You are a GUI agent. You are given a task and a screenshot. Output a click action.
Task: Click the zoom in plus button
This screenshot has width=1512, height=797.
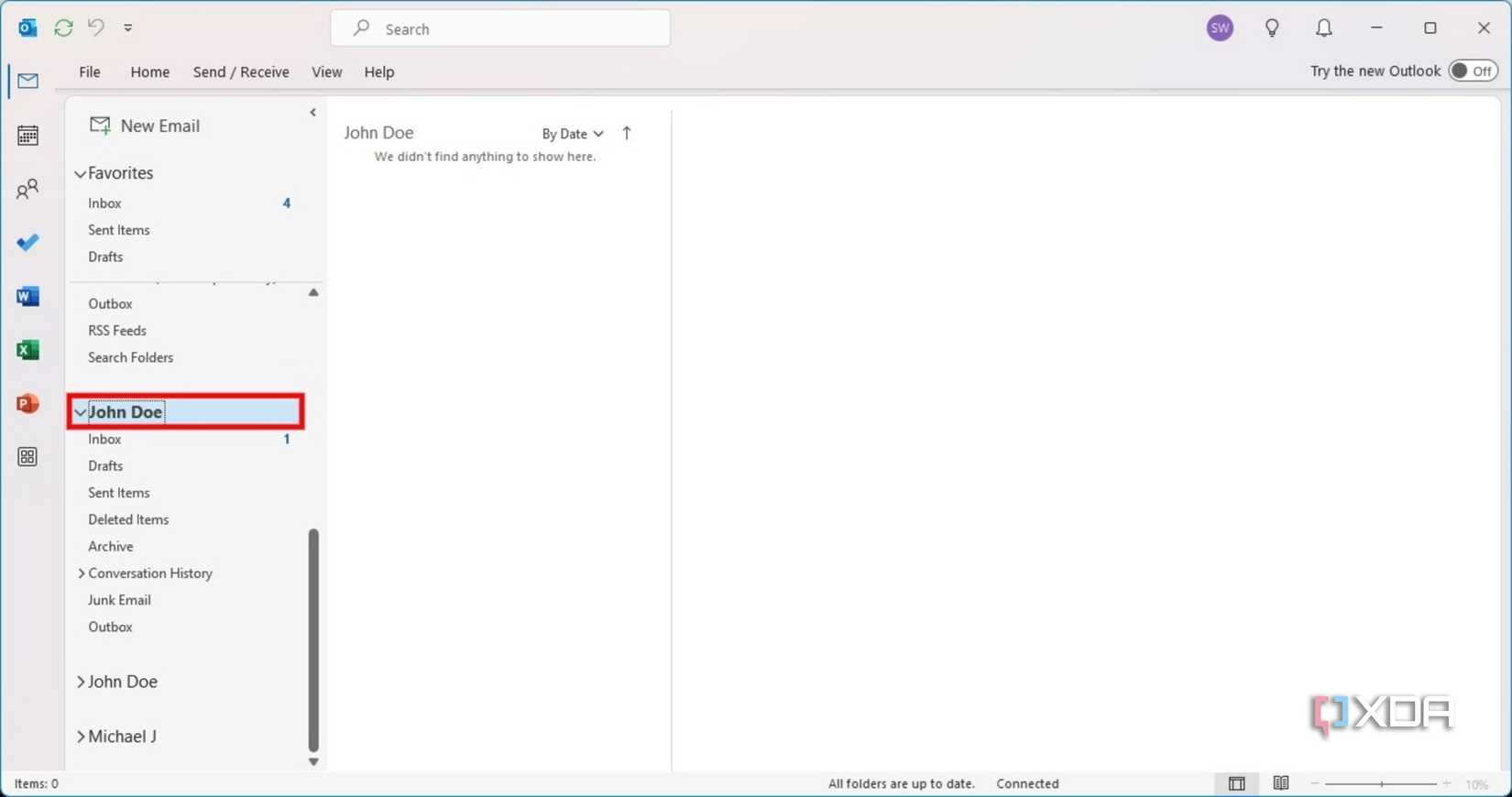[x=1447, y=783]
